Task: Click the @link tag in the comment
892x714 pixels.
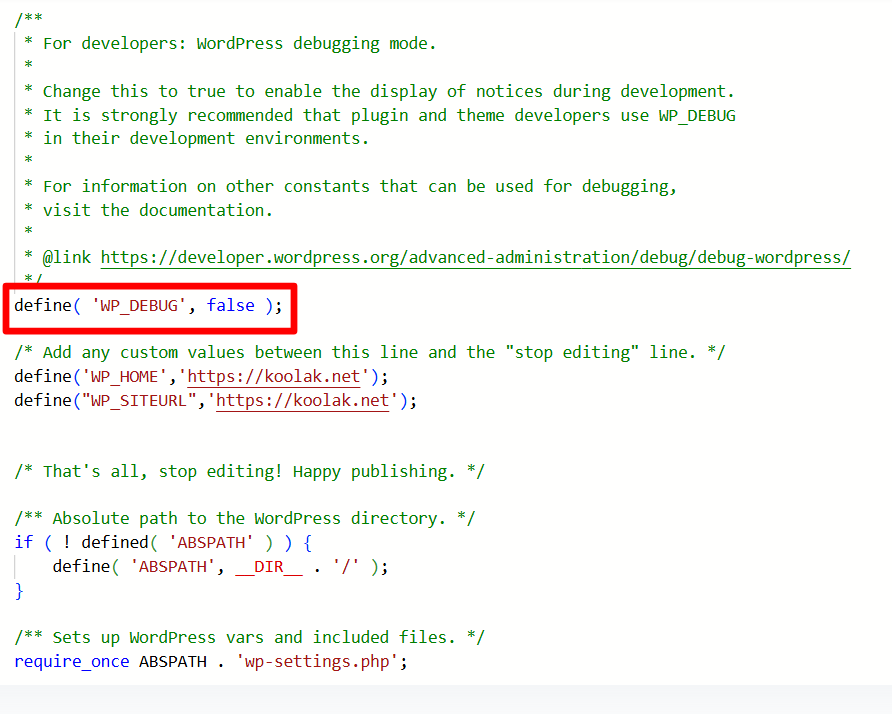Action: 67,258
